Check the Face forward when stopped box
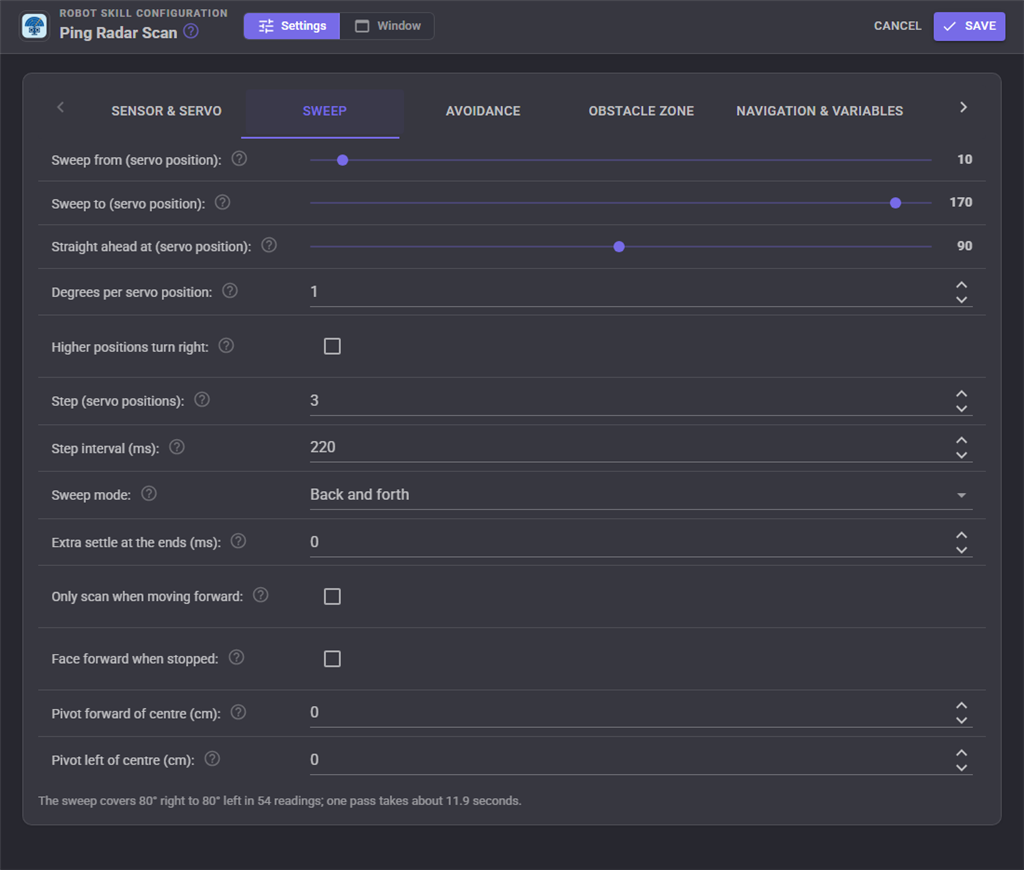Screen dimensions: 1024x870 point(332,658)
